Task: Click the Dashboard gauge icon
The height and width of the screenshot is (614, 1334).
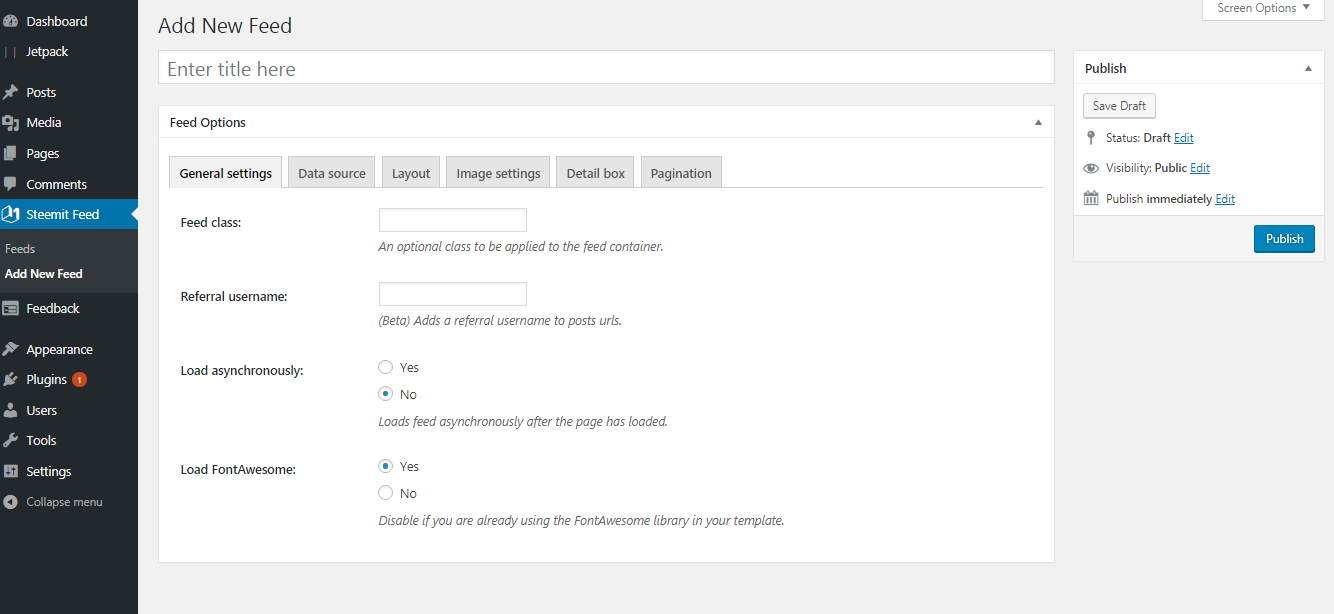Action: tap(10, 21)
